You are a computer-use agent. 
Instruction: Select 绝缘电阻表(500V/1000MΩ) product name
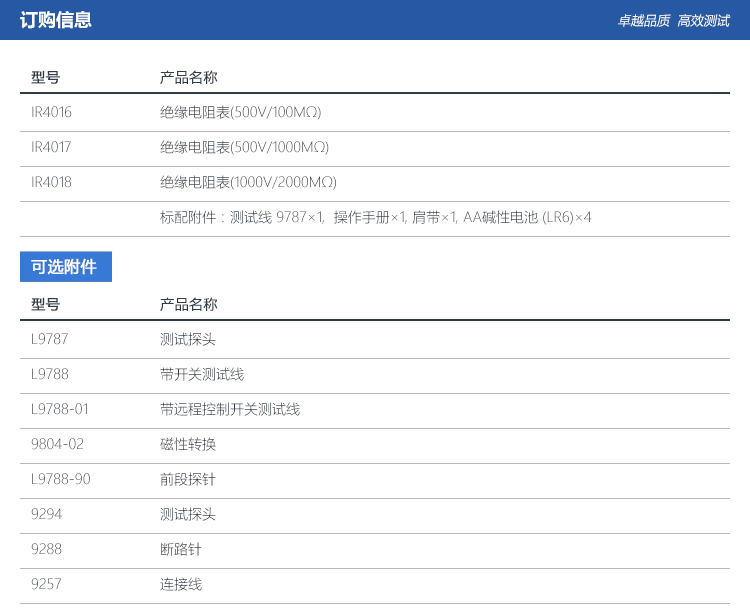pyautogui.click(x=244, y=147)
